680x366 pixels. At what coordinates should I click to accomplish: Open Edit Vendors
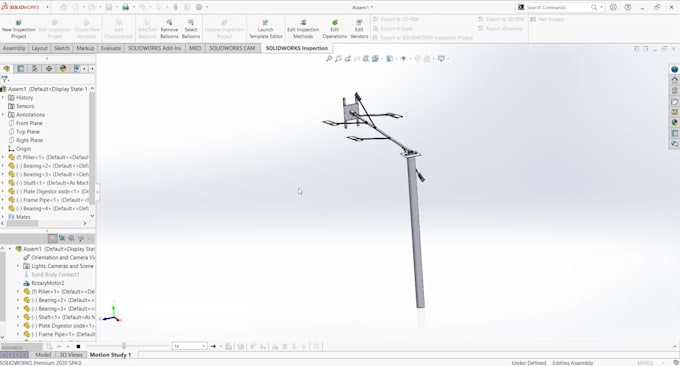pyautogui.click(x=359, y=29)
